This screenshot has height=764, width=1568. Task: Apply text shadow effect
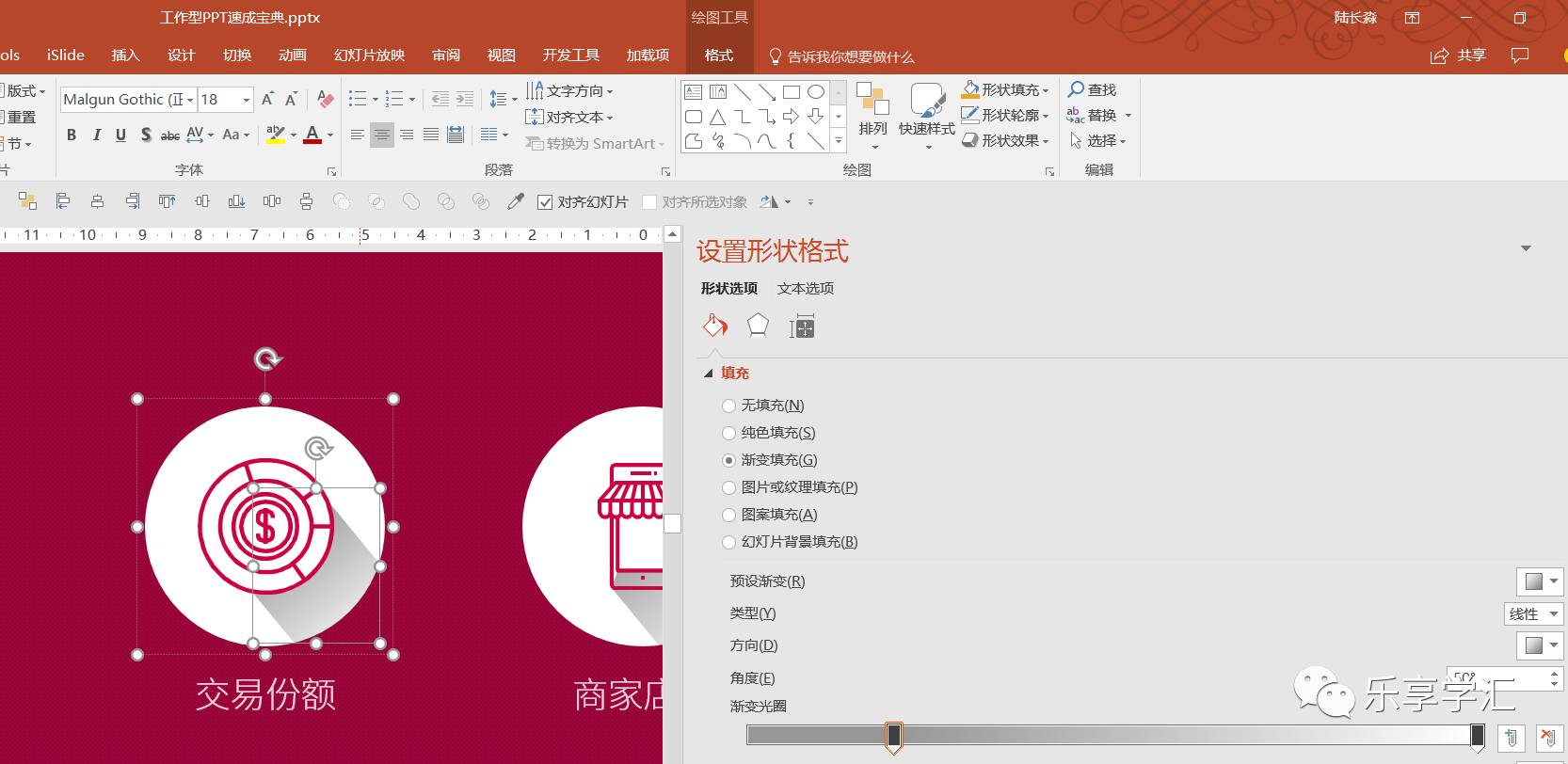pyautogui.click(x=146, y=135)
